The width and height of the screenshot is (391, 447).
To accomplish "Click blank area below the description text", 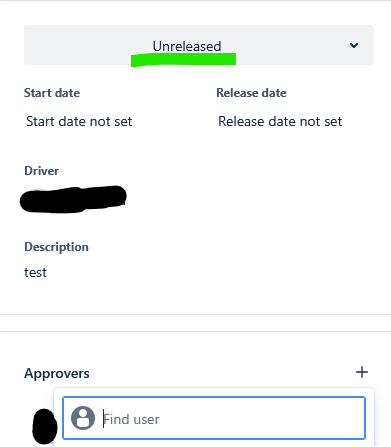I will (199, 297).
